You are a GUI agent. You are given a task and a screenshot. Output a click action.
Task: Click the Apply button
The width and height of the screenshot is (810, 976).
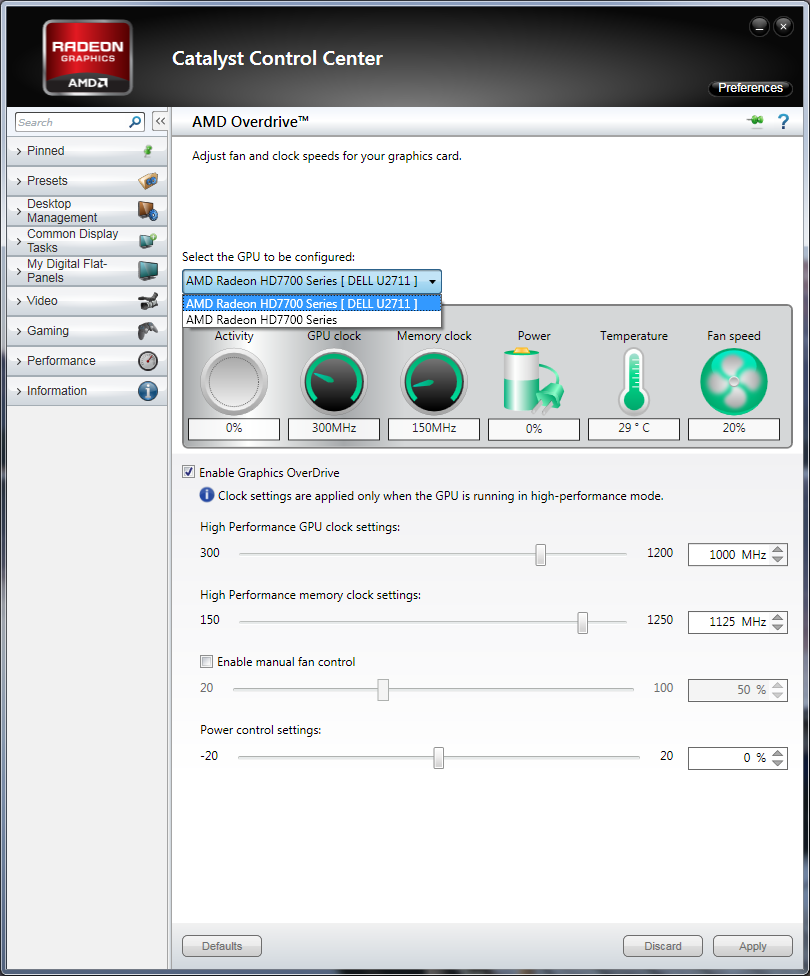coord(753,946)
